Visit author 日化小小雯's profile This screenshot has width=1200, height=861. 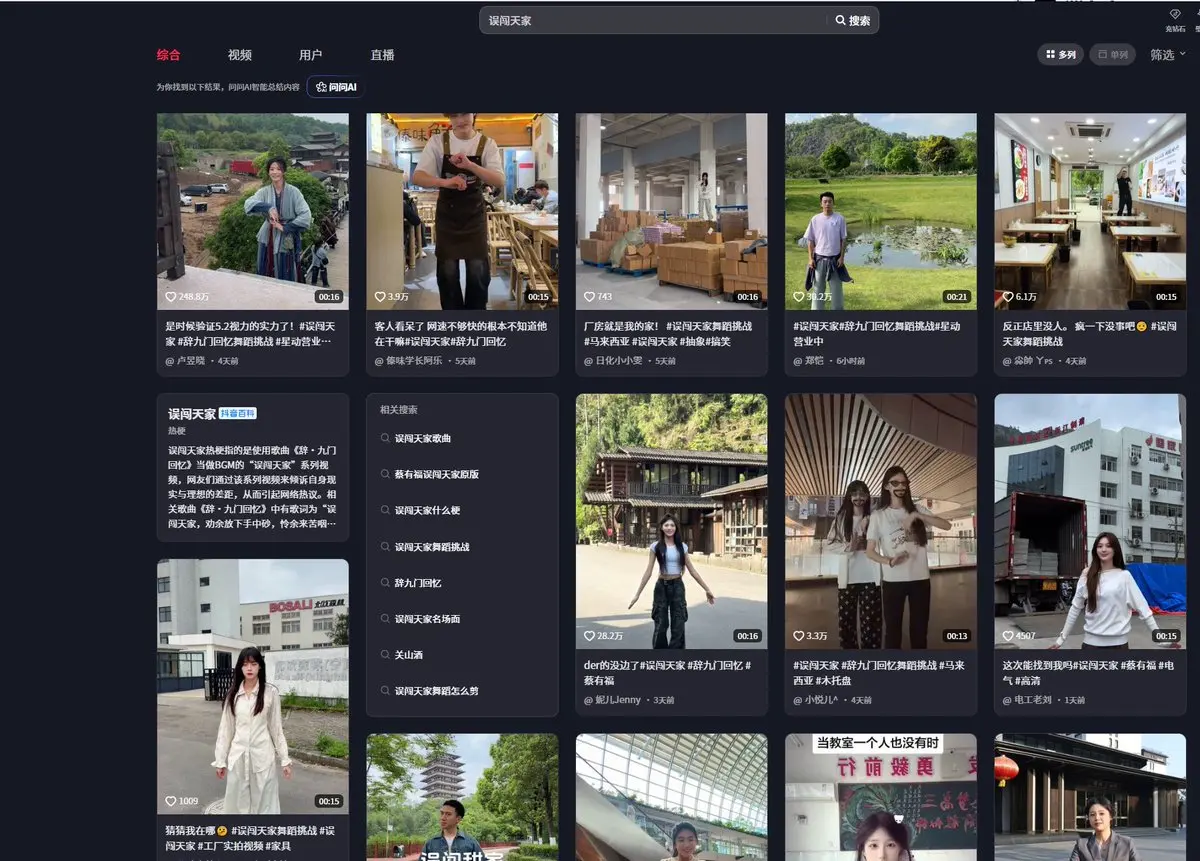pos(619,361)
